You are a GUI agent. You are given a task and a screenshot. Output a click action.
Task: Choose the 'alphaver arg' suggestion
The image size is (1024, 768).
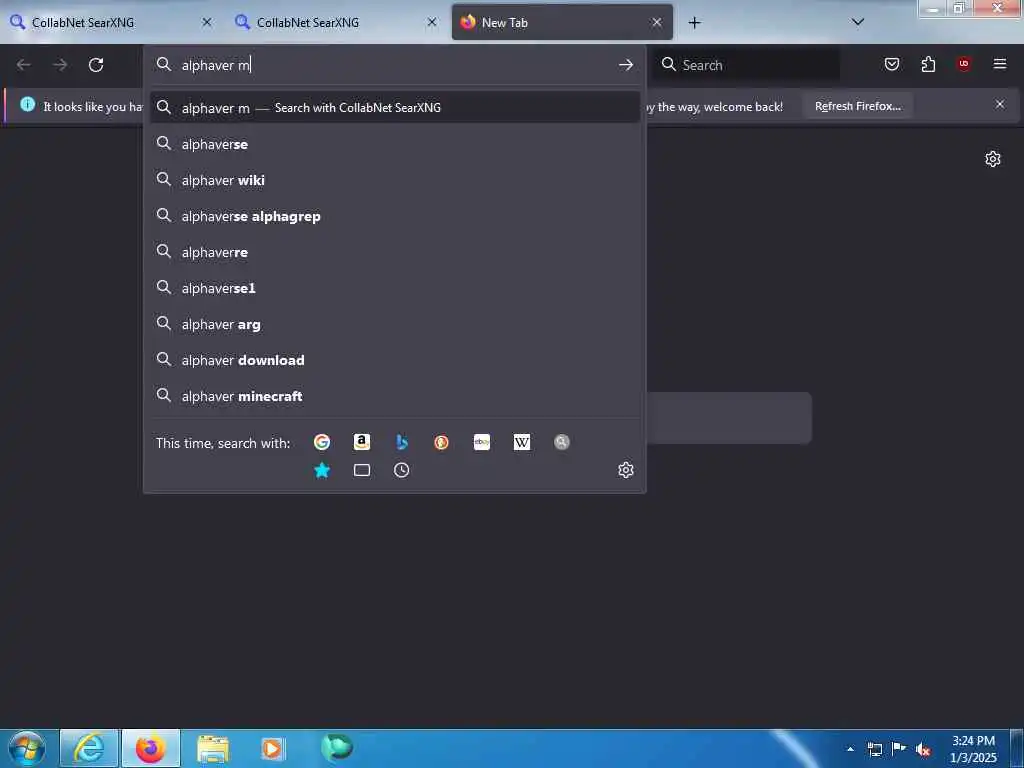(394, 324)
